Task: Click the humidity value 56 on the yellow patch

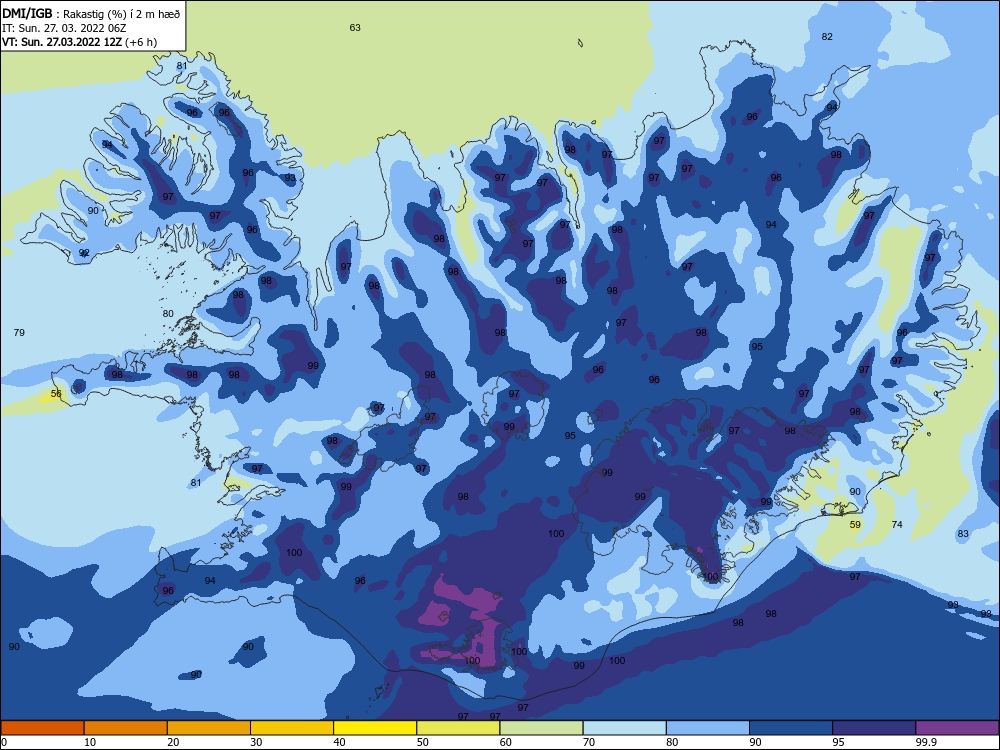Action: (x=56, y=393)
